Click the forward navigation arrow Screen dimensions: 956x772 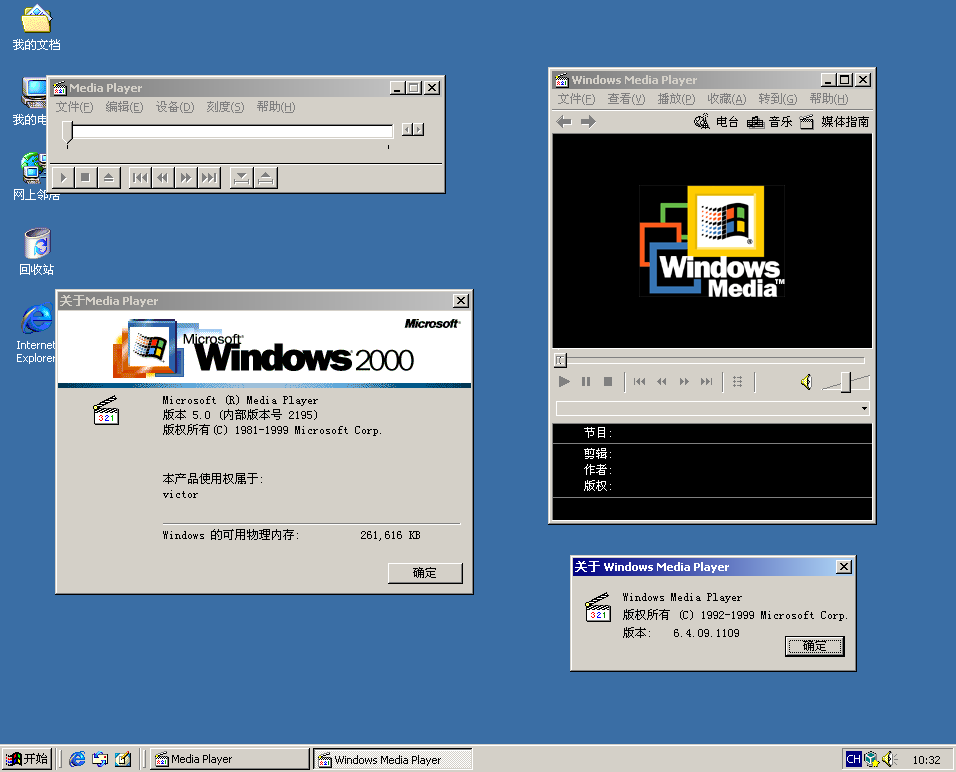[587, 121]
